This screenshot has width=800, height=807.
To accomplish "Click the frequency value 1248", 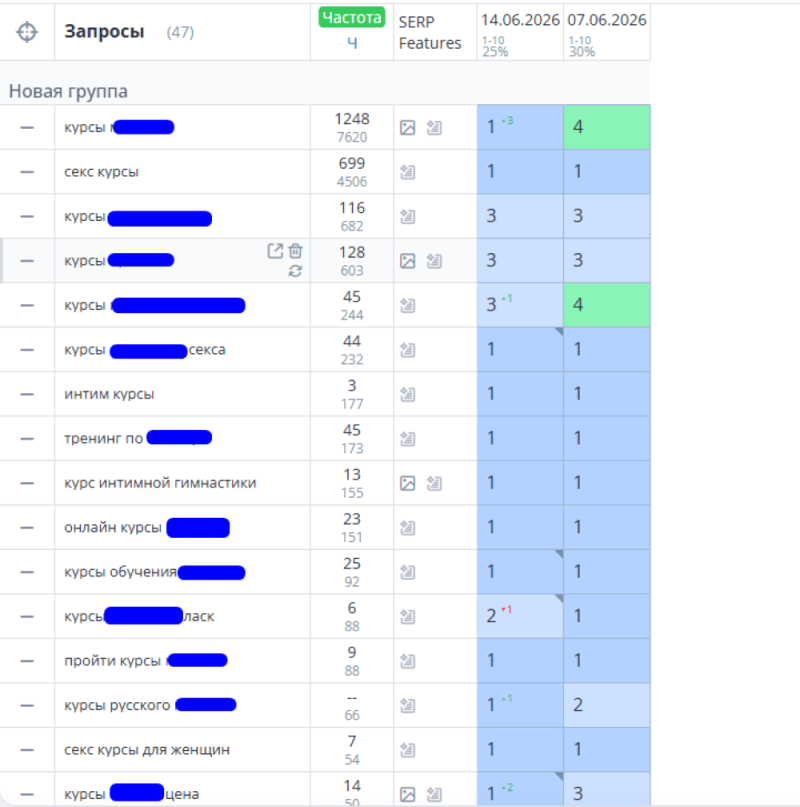I will pos(352,119).
